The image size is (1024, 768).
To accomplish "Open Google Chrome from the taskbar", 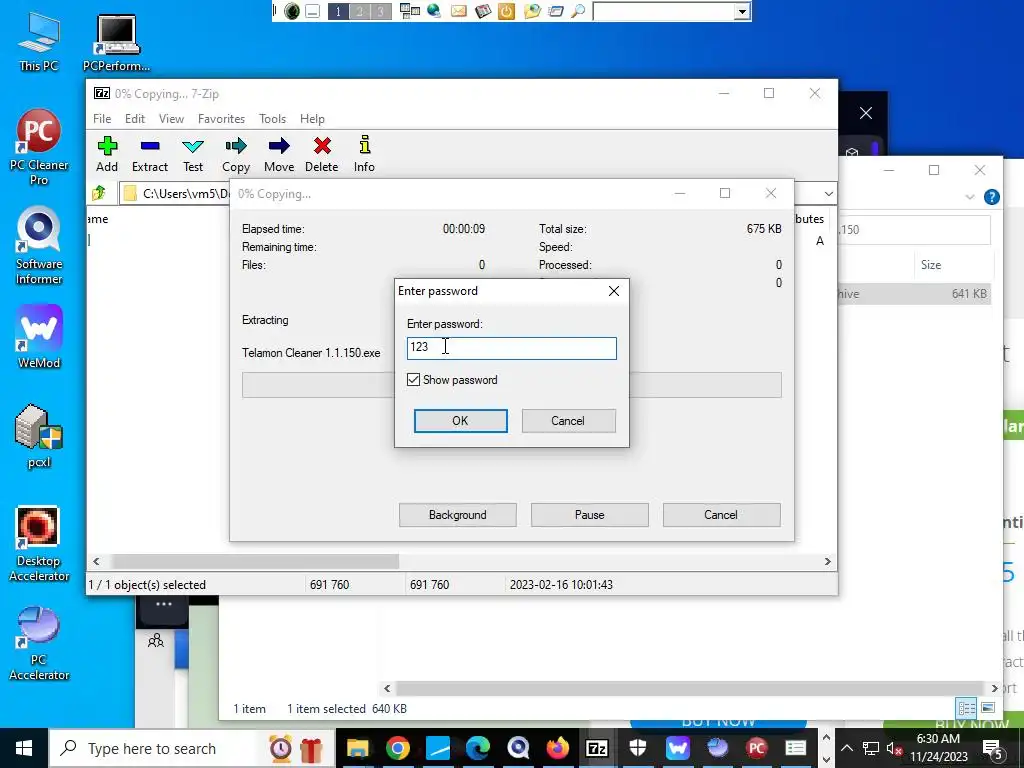I will click(x=398, y=748).
